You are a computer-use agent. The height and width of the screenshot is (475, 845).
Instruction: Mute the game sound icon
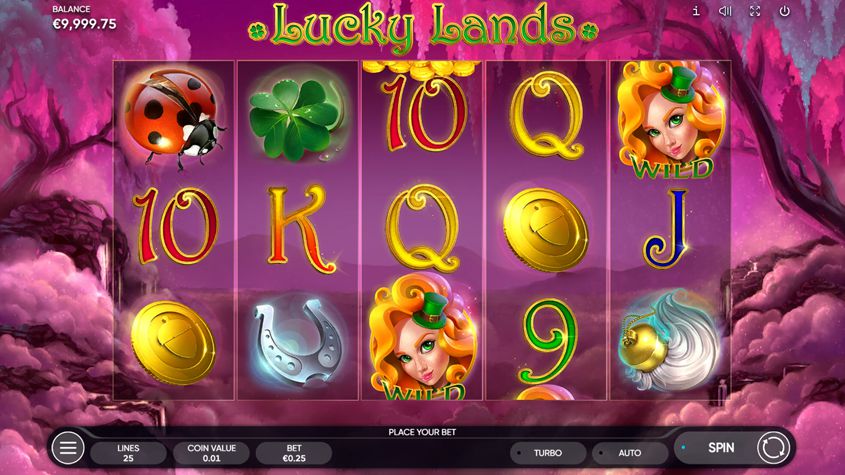(x=725, y=11)
